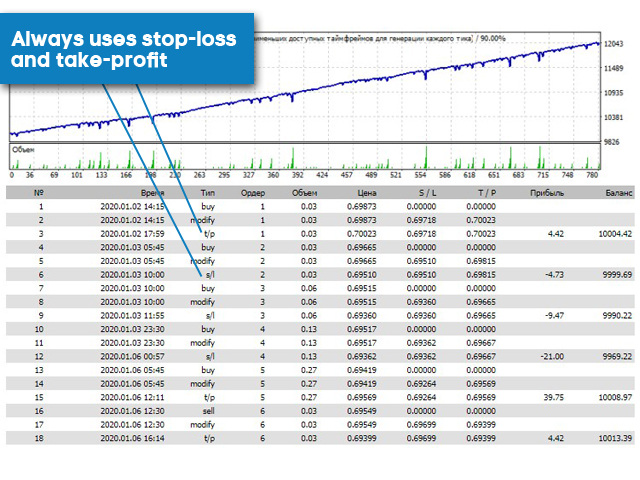Click the 780 tick on chart x-axis
640x480 pixels.
click(x=591, y=175)
